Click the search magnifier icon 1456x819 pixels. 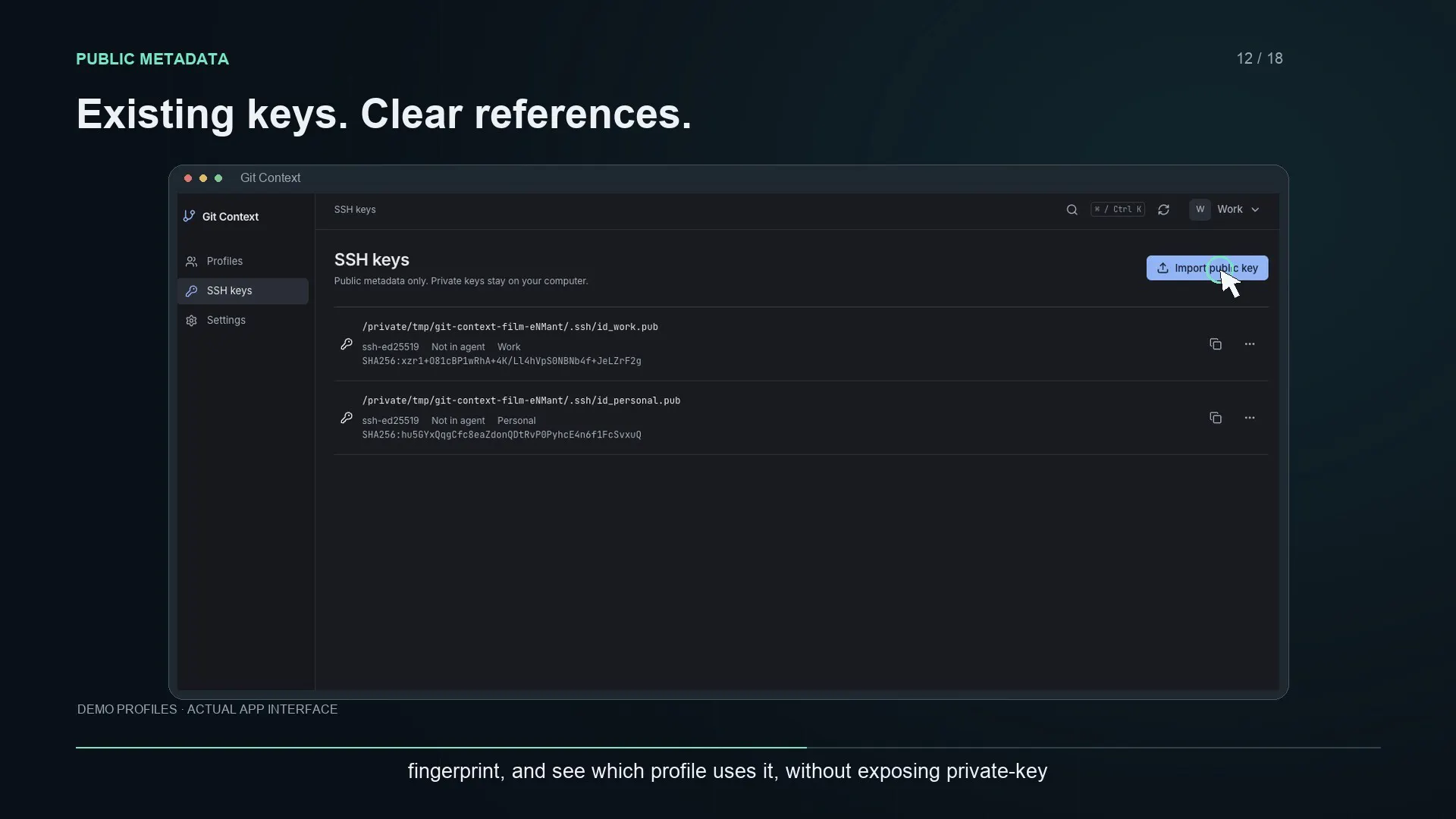(1072, 210)
